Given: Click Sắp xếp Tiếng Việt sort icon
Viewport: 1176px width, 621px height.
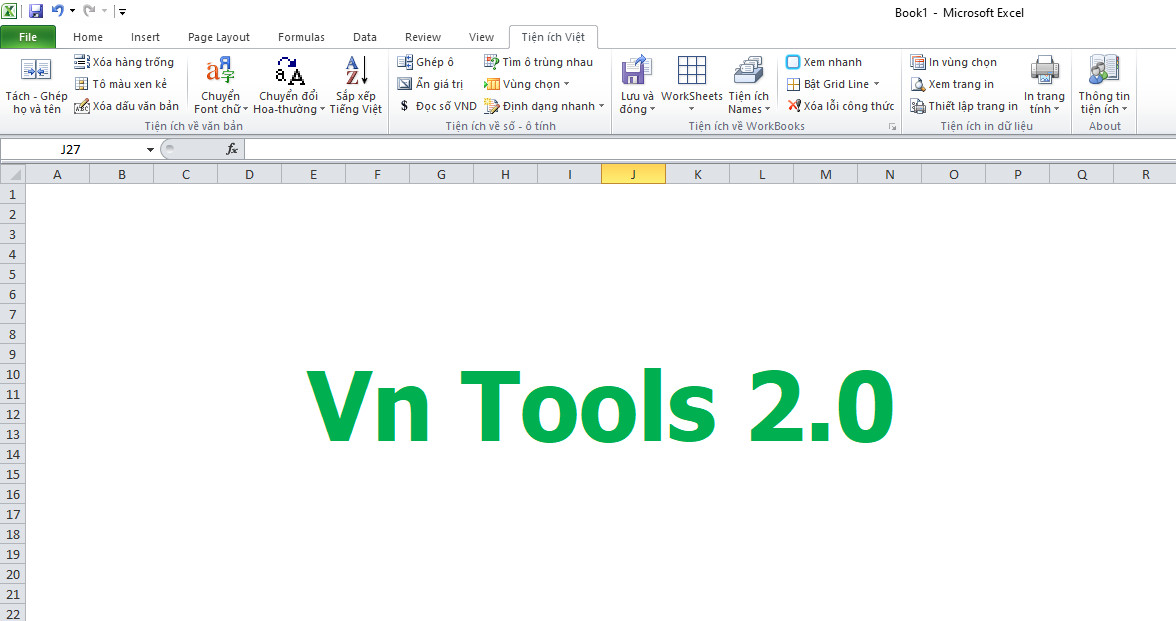Looking at the screenshot, I should (355, 71).
